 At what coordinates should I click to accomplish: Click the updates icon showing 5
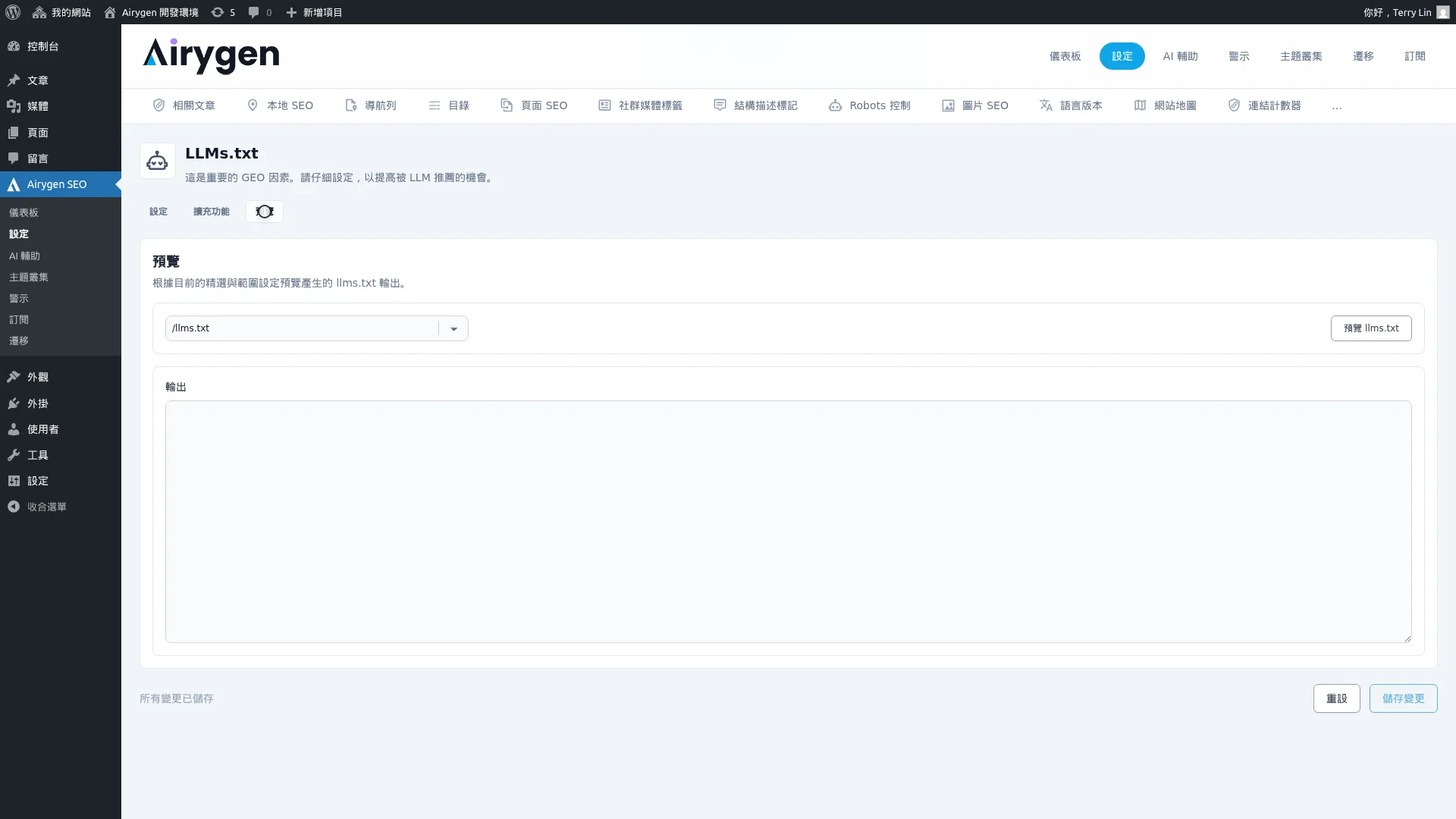(223, 12)
